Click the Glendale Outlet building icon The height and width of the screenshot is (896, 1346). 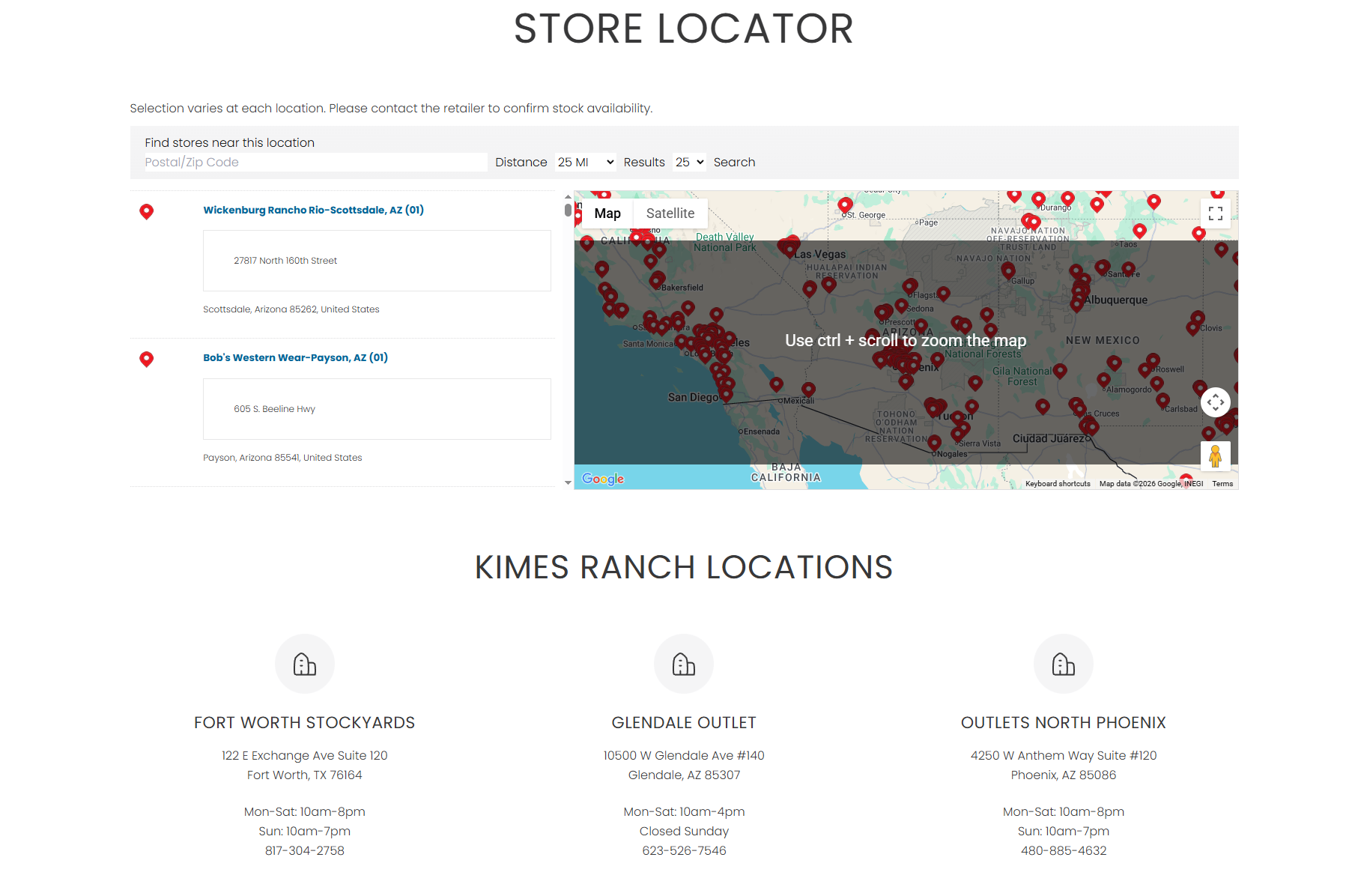coord(683,665)
